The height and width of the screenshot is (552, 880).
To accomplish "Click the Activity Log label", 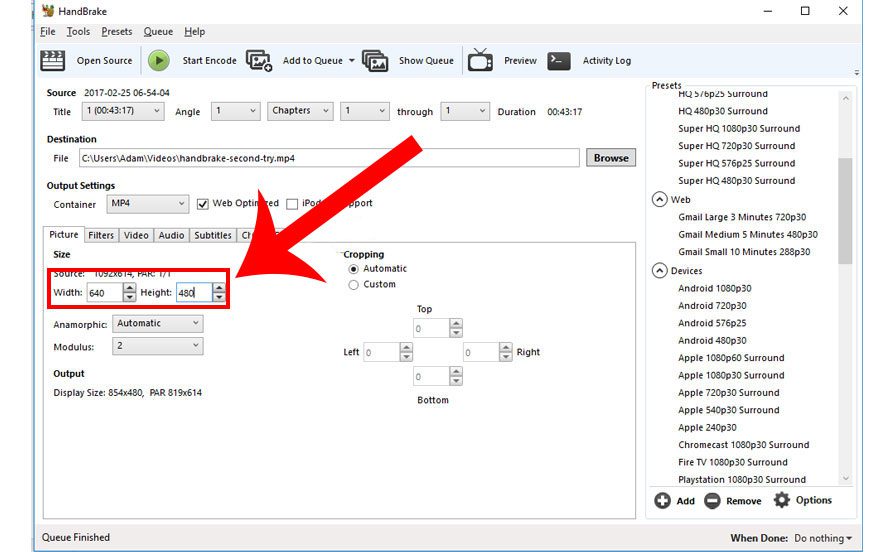I will (x=607, y=61).
